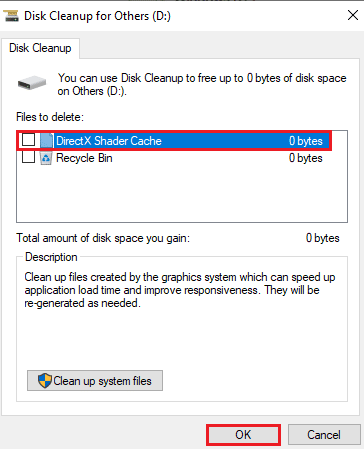This screenshot has height=449, width=364.
Task: Click the gray drive icon beside the description
Action: tap(32, 83)
